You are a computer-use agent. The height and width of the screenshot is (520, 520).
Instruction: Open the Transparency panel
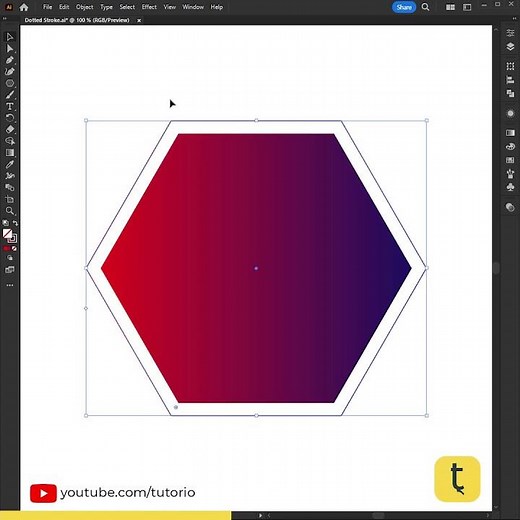coord(510,207)
